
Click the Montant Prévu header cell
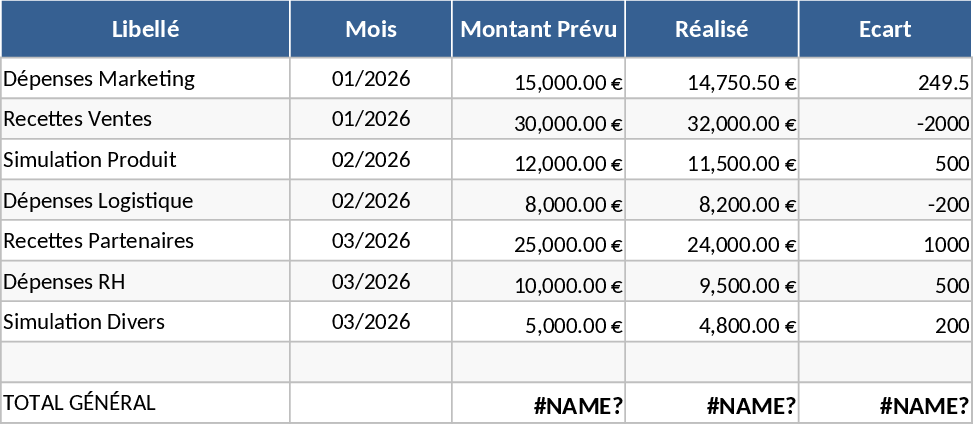[539, 29]
